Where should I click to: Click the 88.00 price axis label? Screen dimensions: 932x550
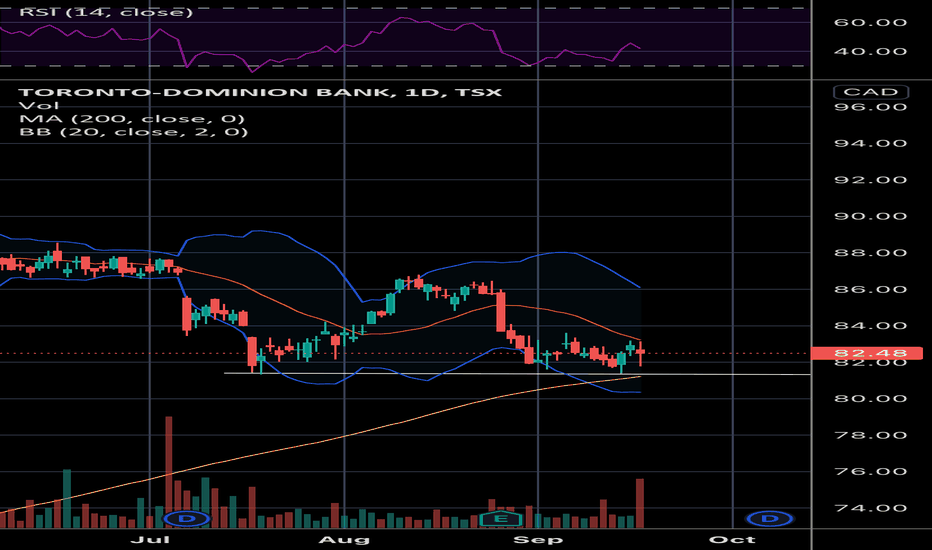871,253
